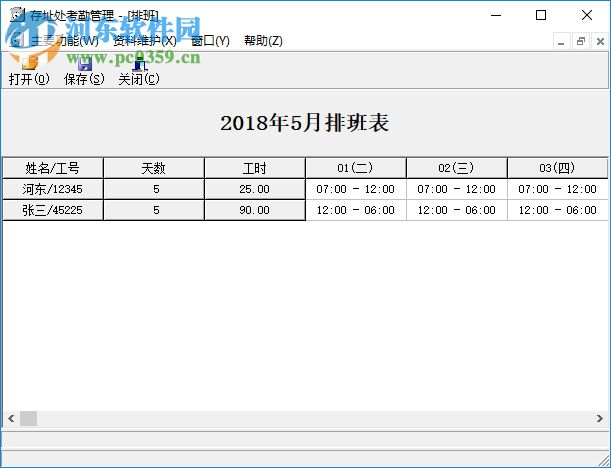Click the 03(四) date column header
Viewport: 611px width, 468px height.
(557, 168)
